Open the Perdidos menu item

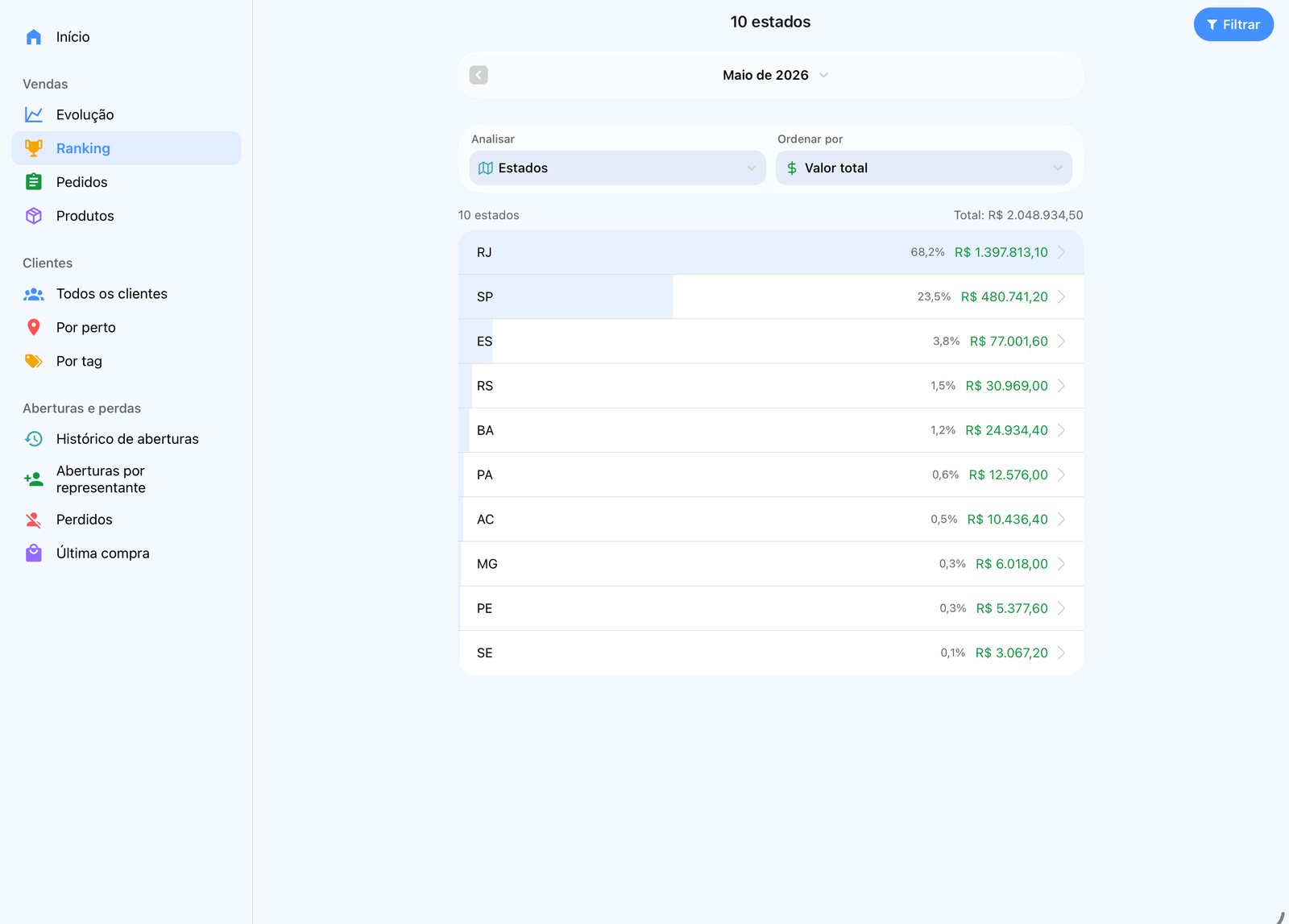point(126,520)
